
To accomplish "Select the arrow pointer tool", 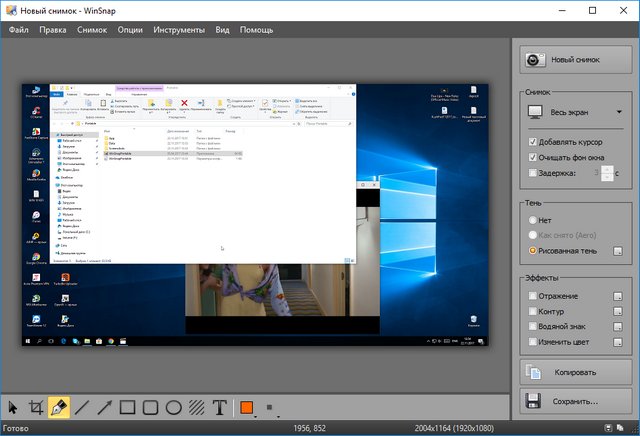I will (x=14, y=408).
